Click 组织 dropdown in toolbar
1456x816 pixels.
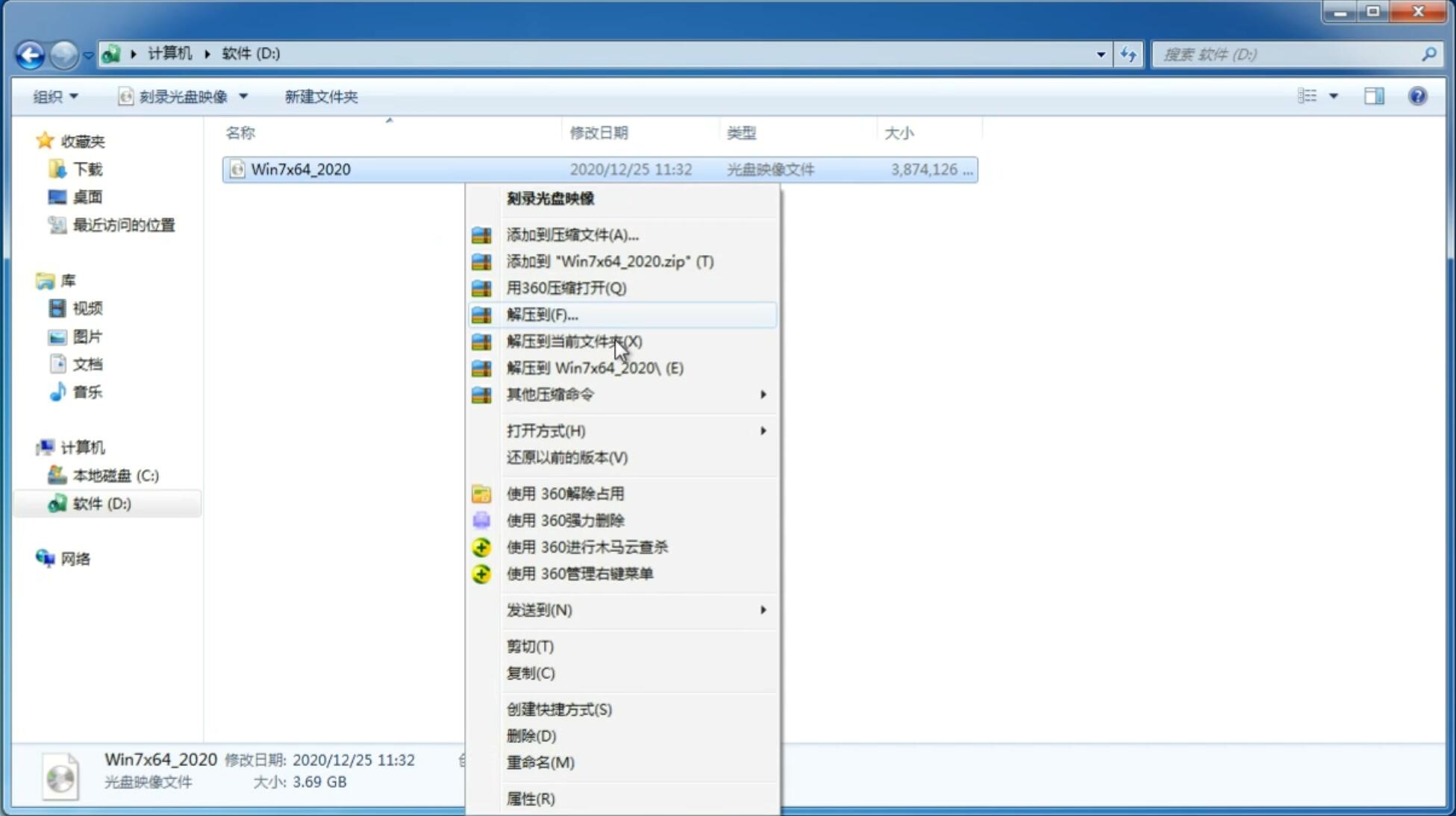pos(56,96)
